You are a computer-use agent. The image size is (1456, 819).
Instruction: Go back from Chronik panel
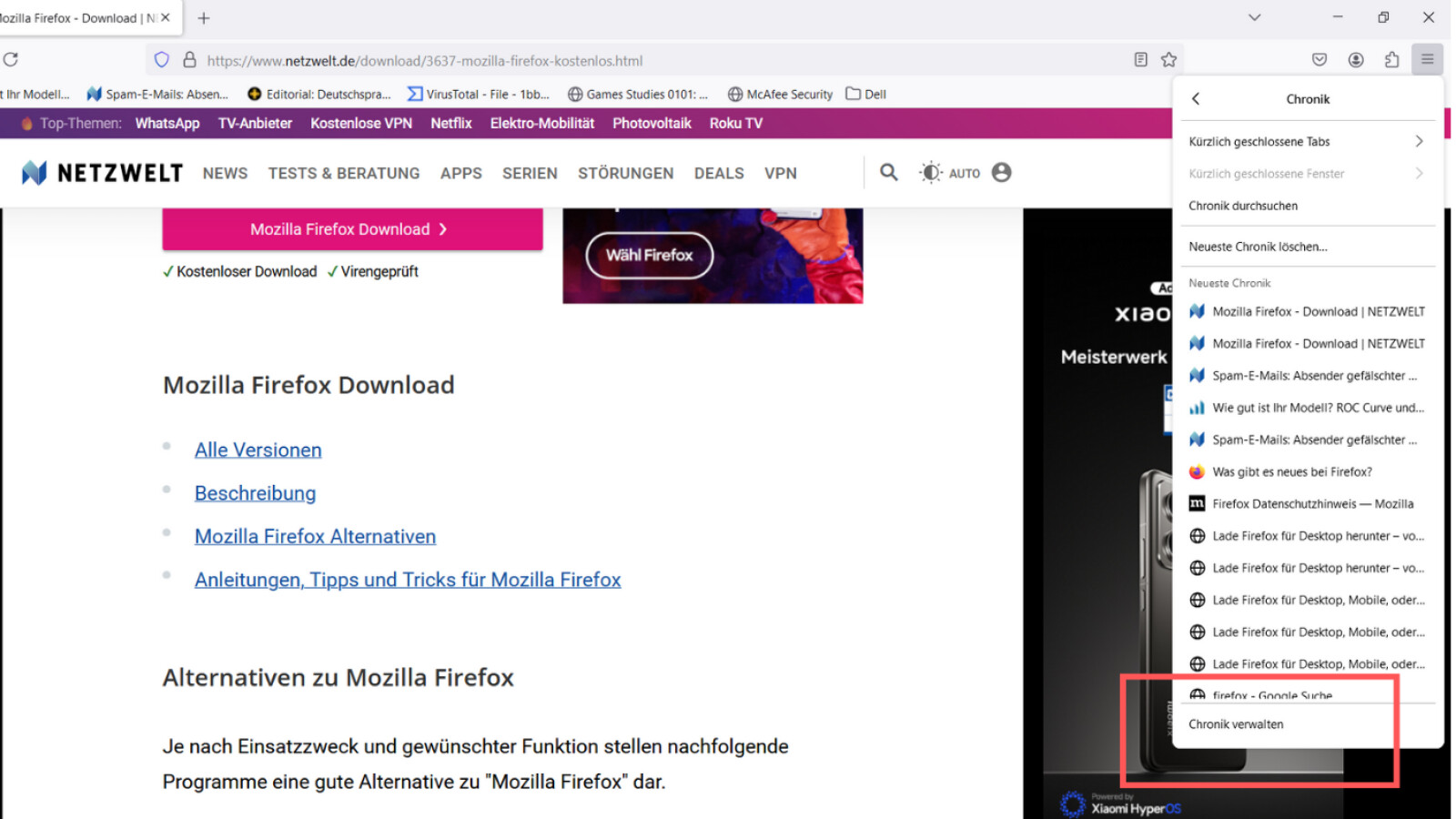(x=1196, y=99)
